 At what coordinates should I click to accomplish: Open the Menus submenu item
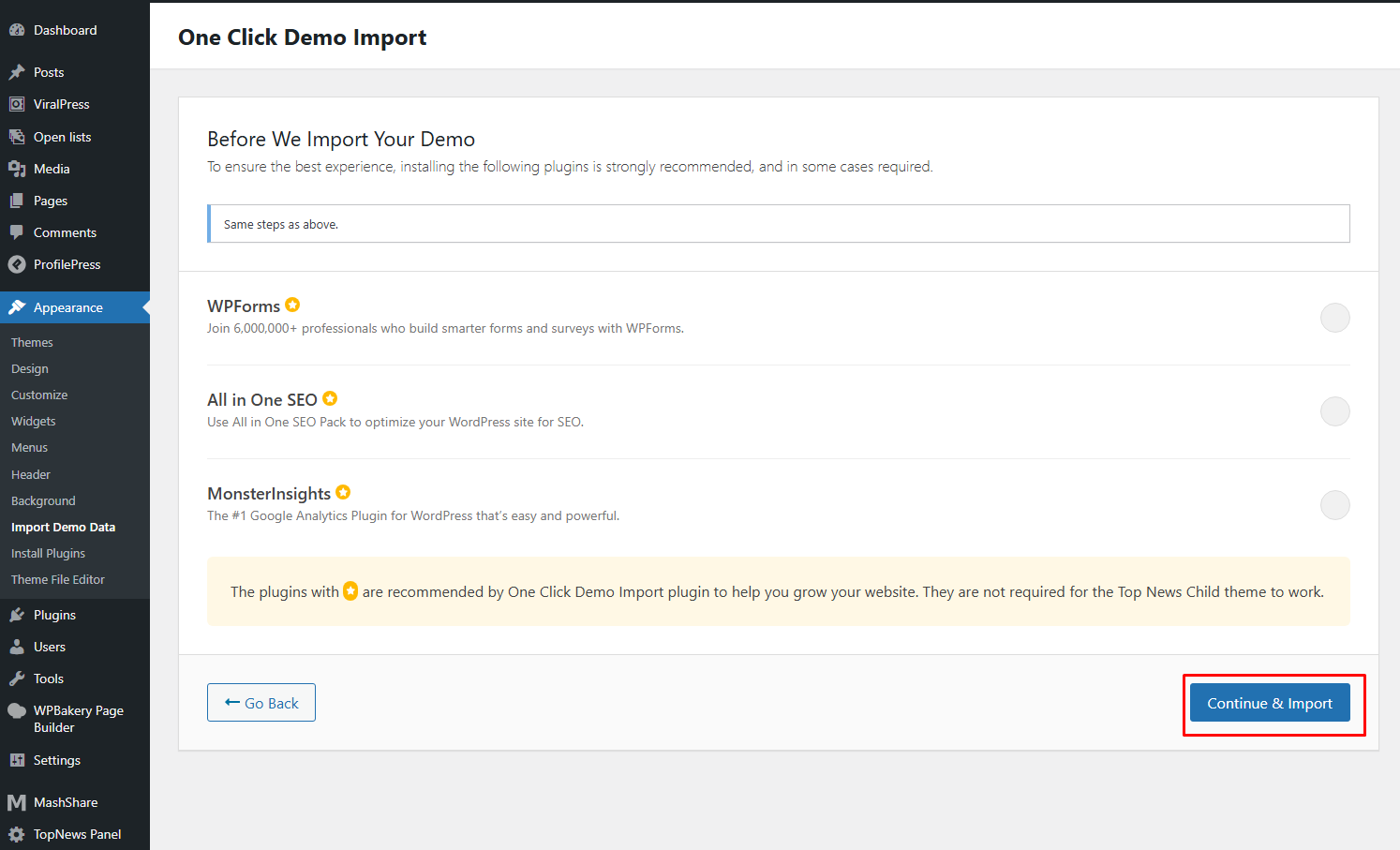click(x=29, y=447)
